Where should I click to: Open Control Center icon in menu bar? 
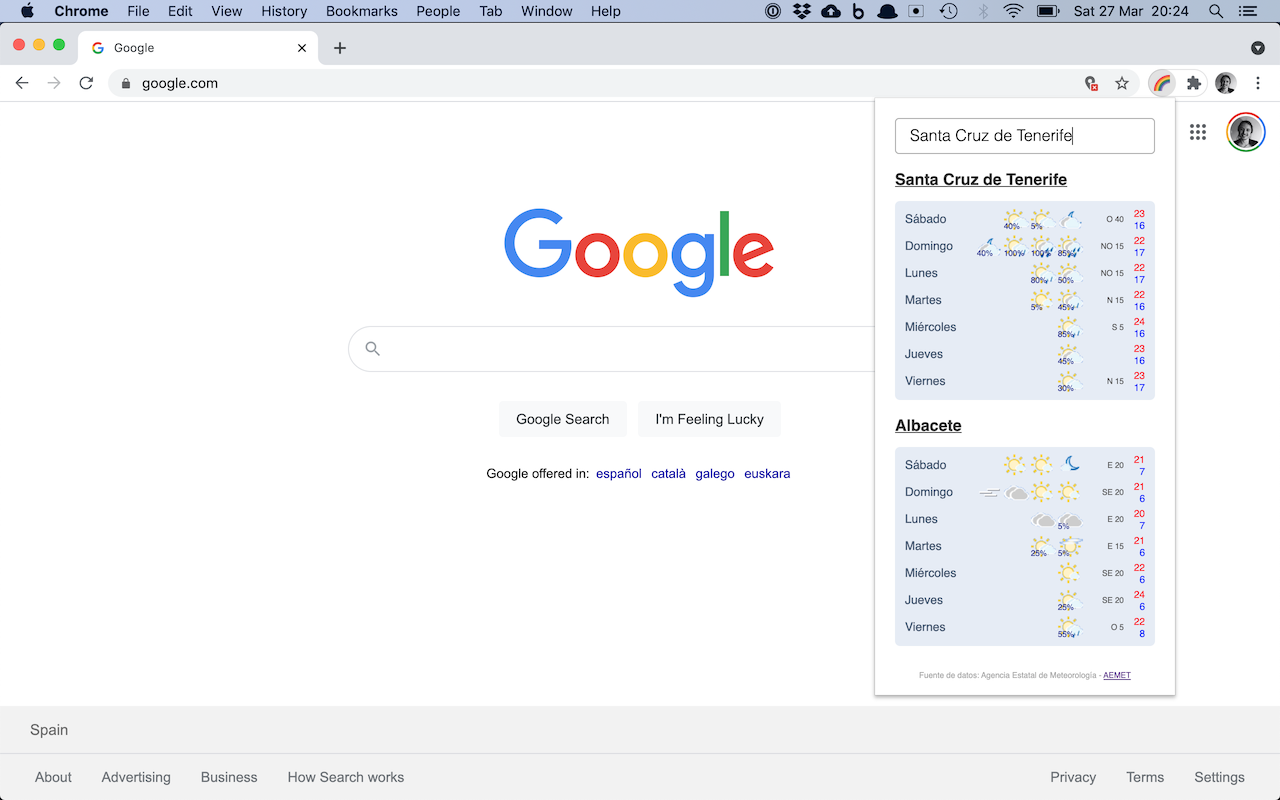pyautogui.click(x=1247, y=11)
